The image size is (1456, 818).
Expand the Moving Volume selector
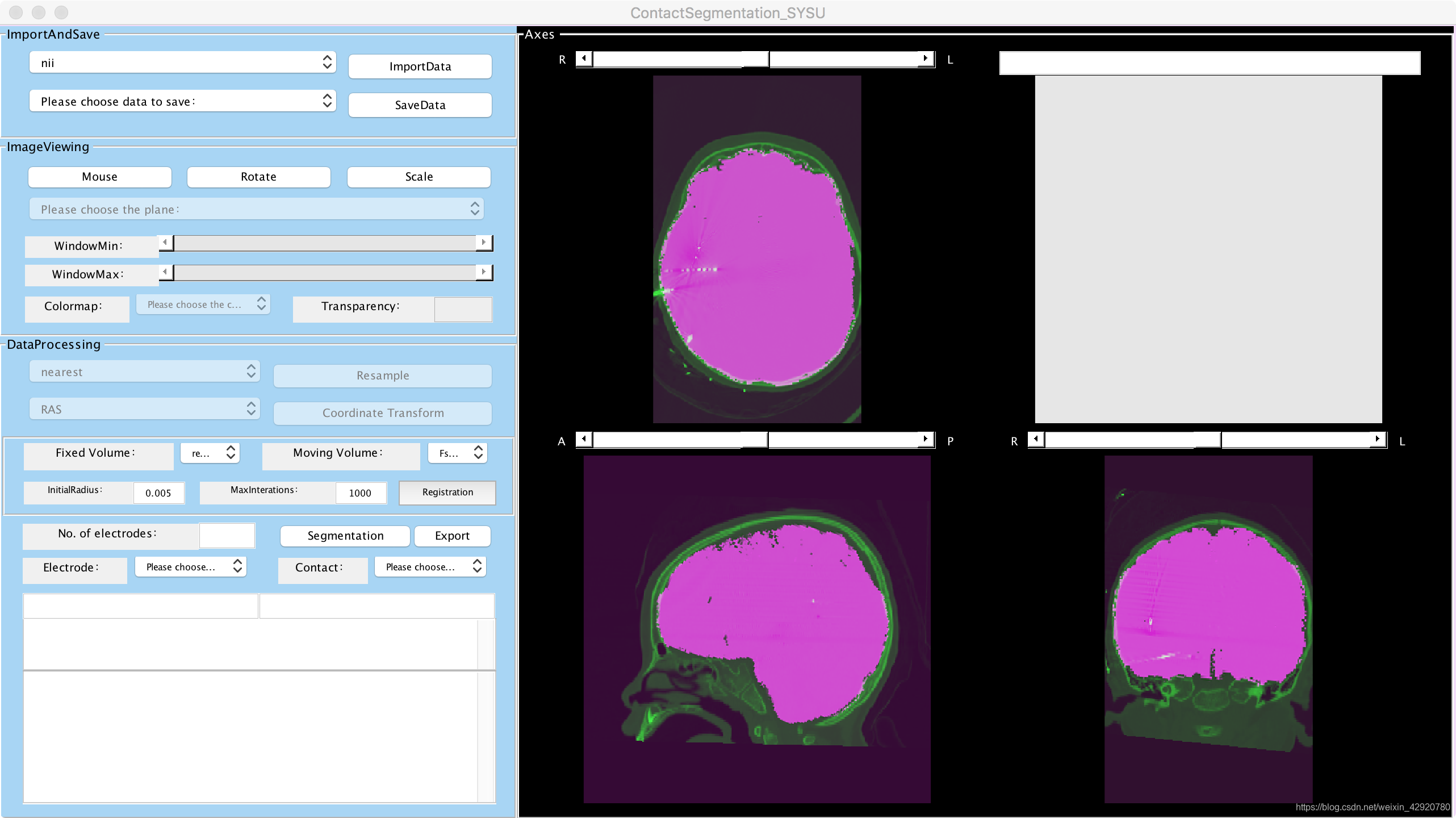(458, 453)
